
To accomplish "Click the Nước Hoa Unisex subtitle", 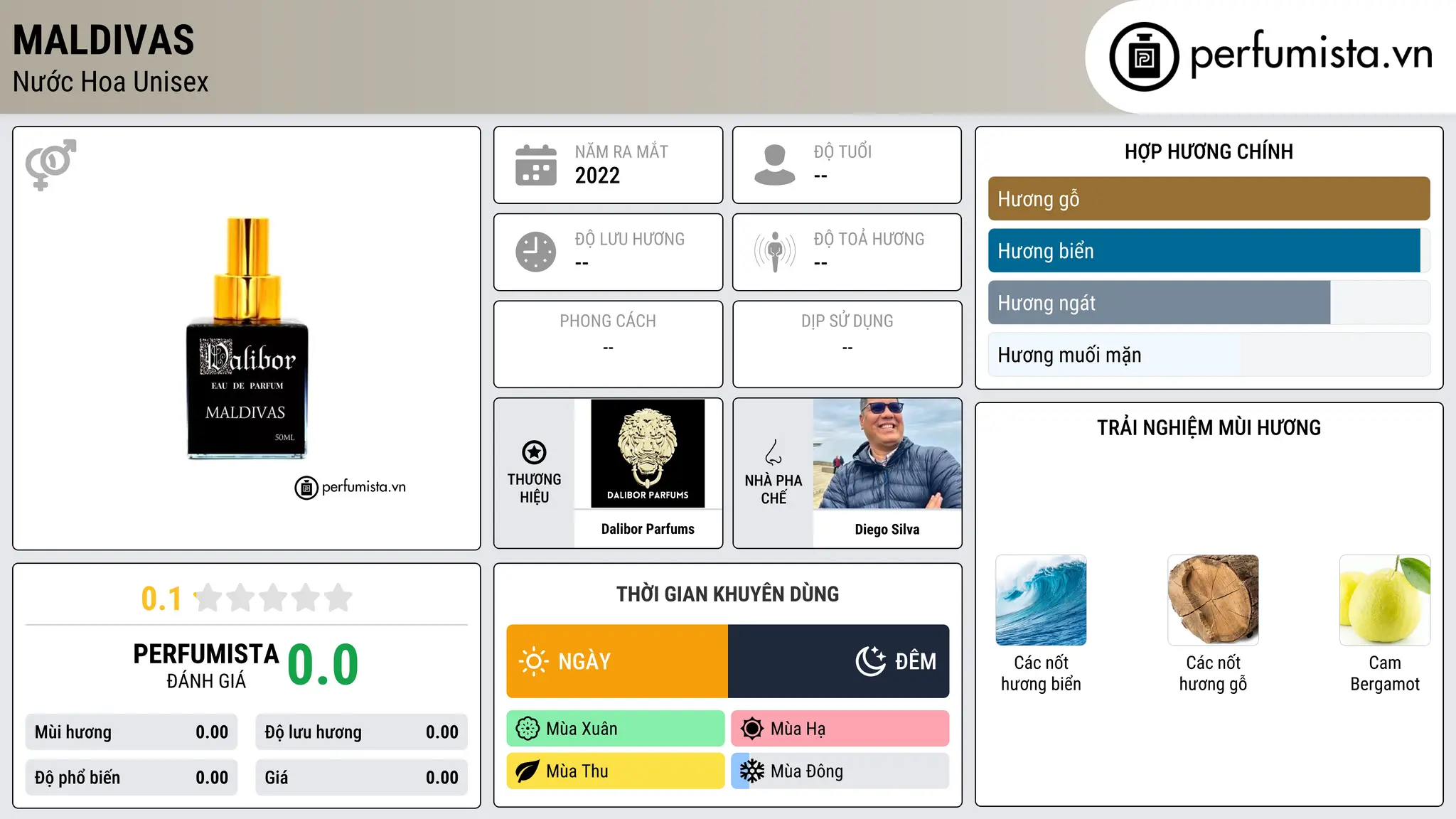I will 111,82.
